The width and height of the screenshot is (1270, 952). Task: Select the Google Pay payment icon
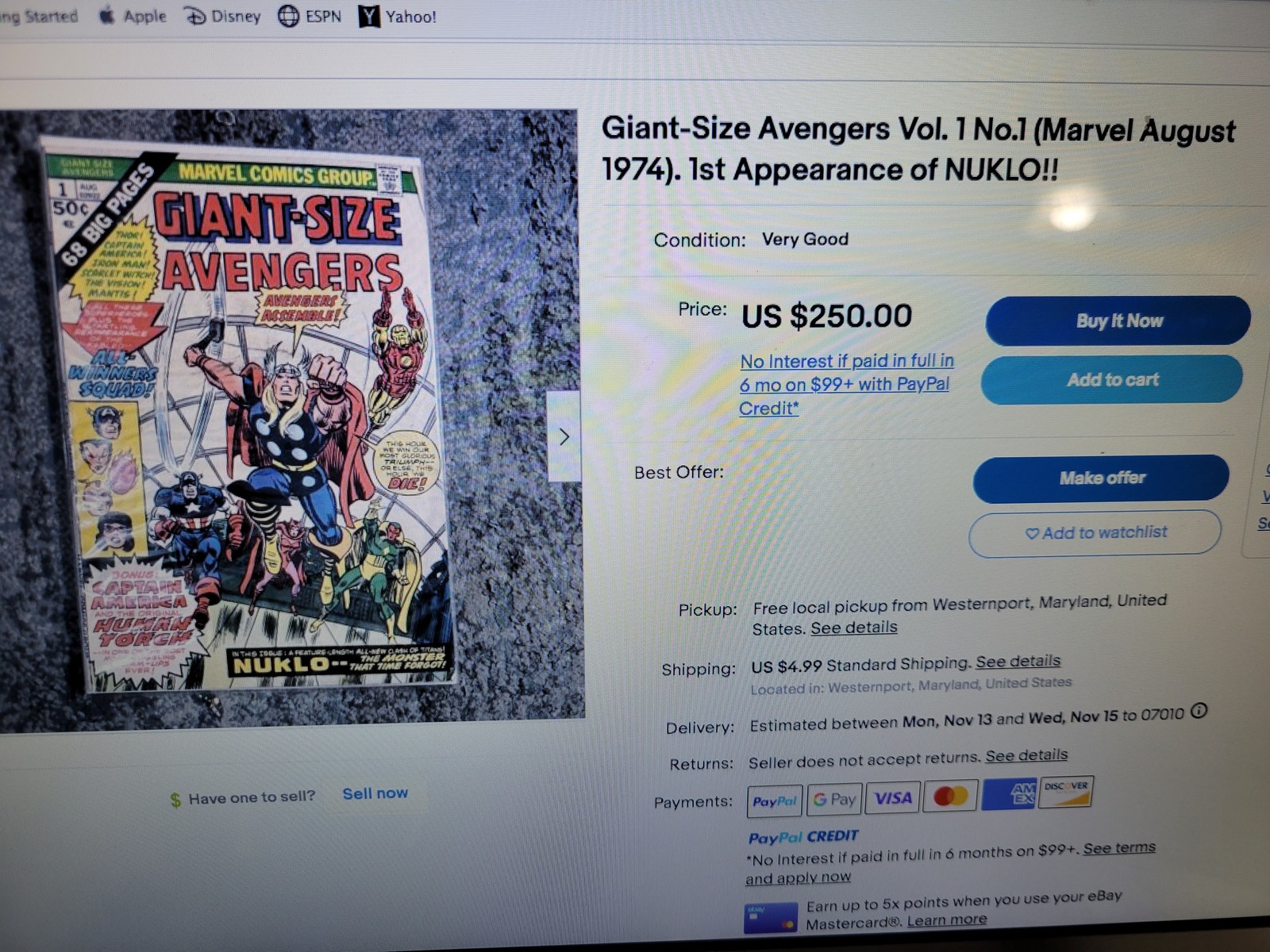point(834,799)
